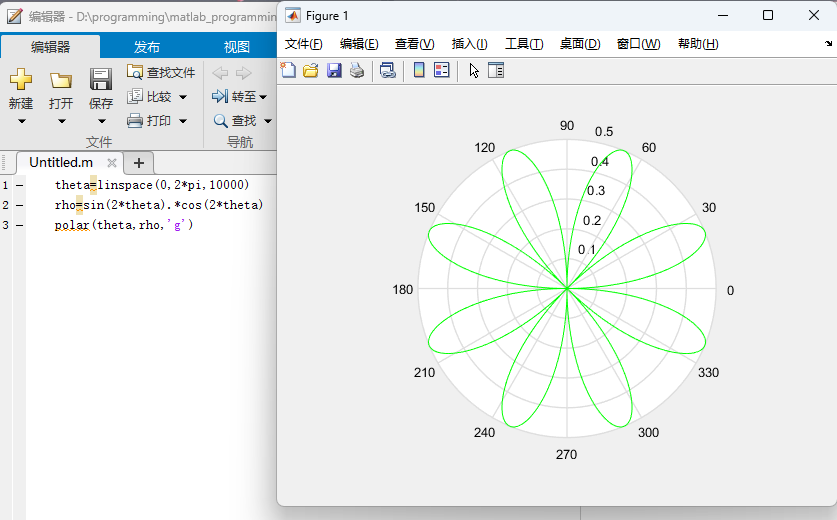Click the 0.5 radius label on polar plot

tap(604, 131)
